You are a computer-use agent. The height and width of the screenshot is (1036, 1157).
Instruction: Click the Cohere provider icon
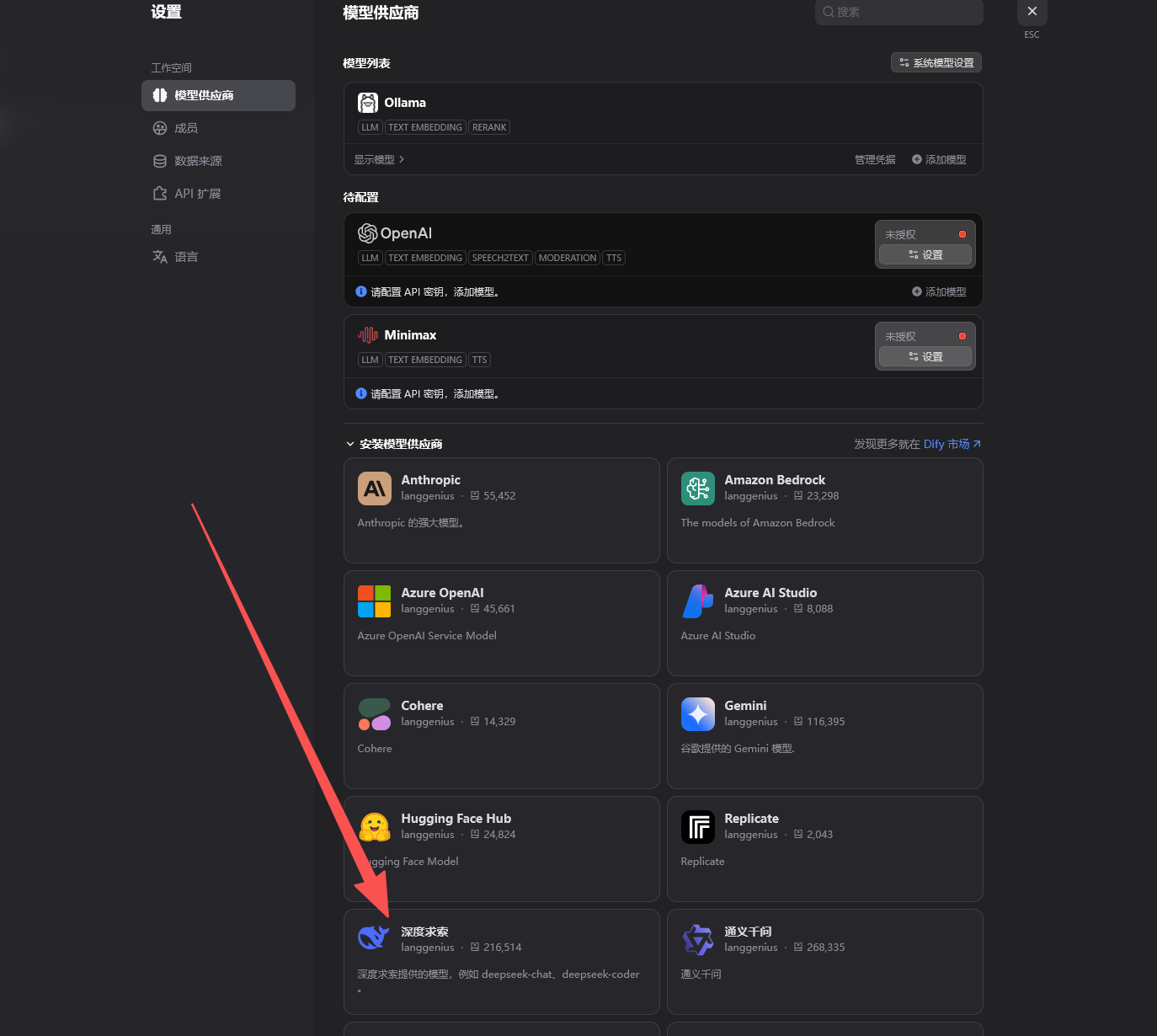click(375, 714)
